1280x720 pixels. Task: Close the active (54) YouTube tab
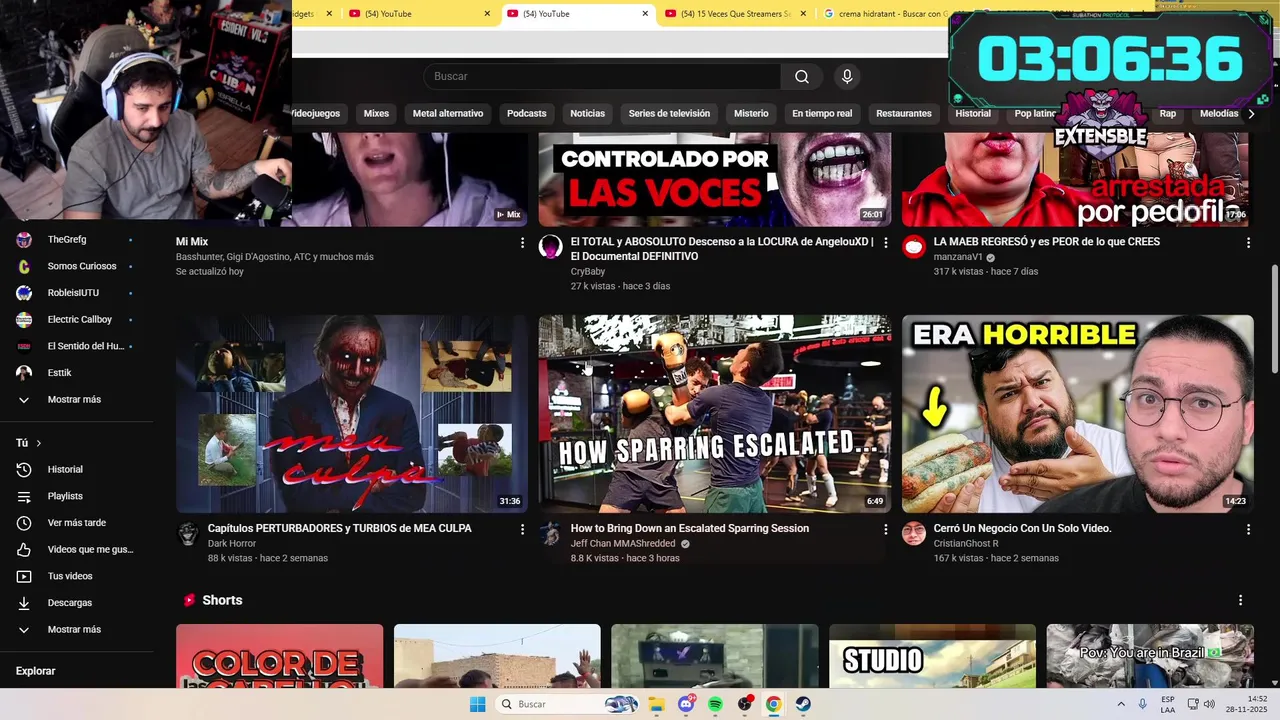pos(645,14)
